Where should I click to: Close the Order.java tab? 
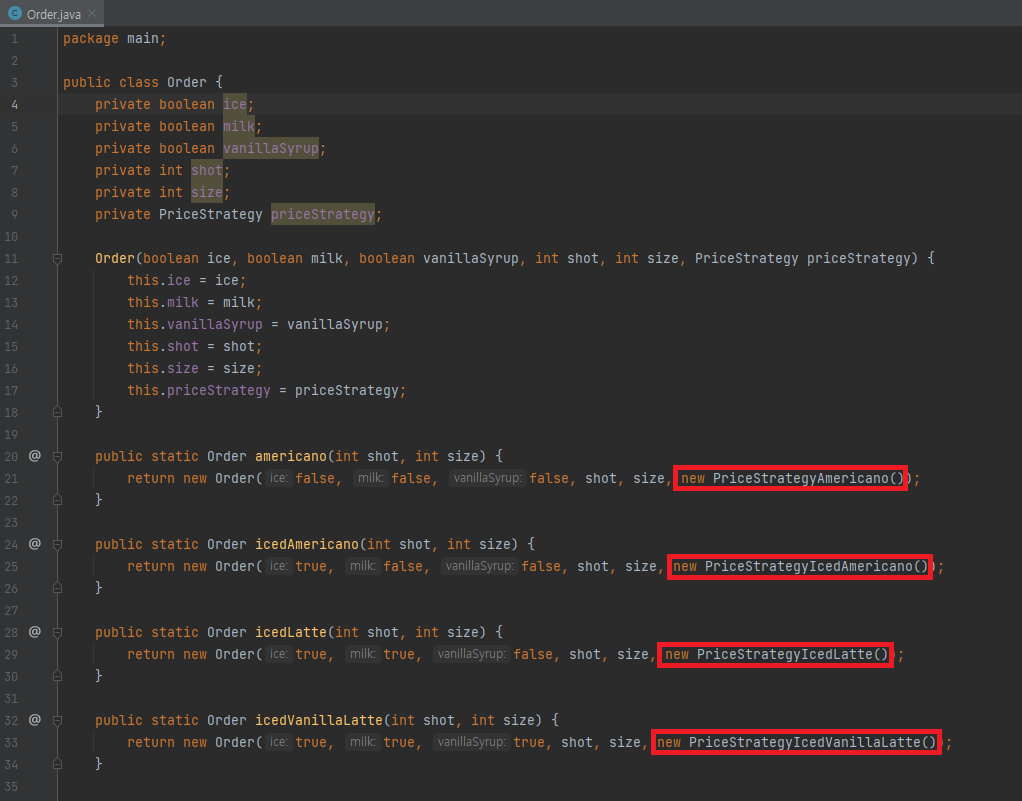[92, 13]
